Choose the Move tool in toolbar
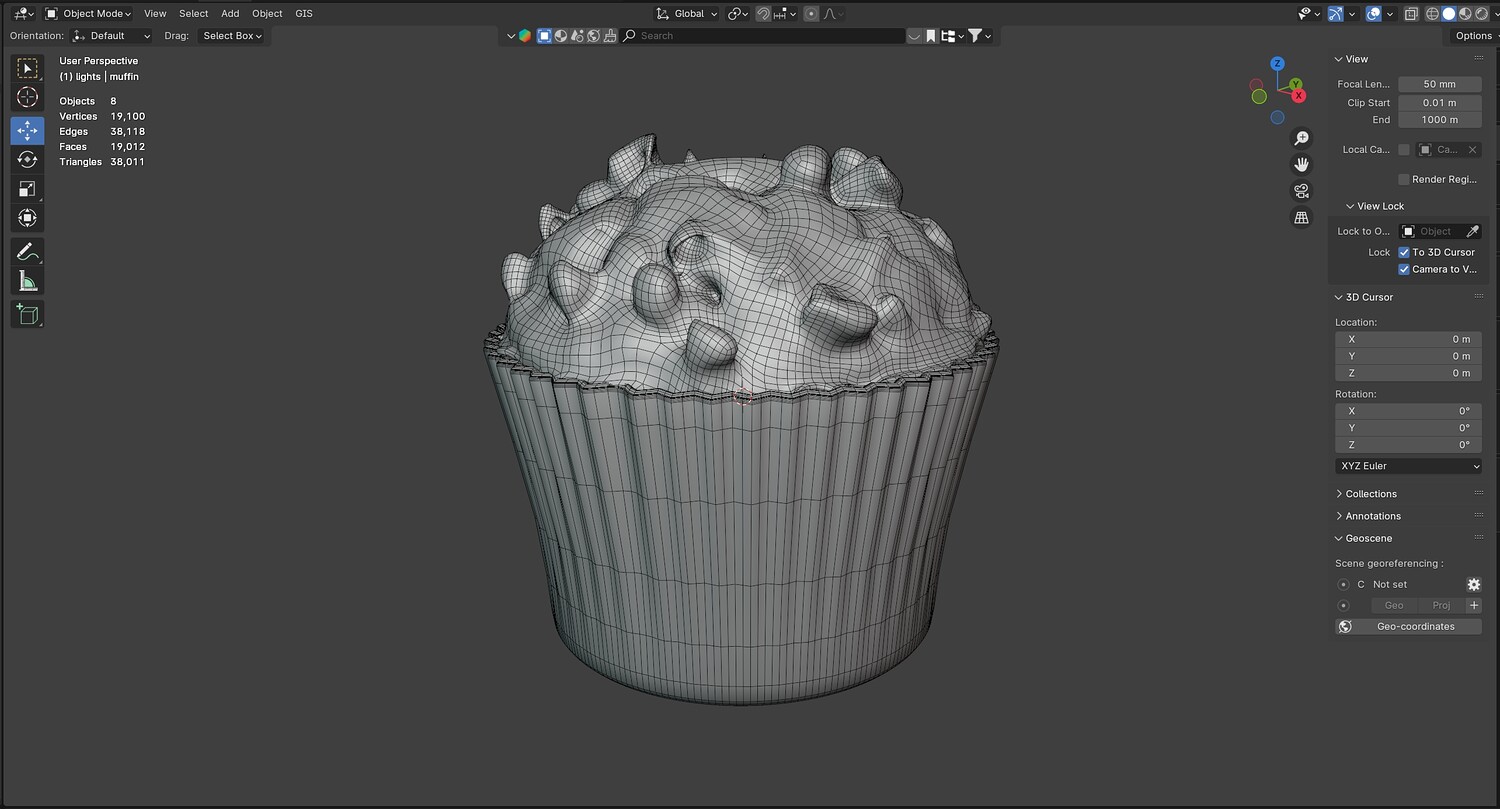Viewport: 1500px width, 809px height. [x=27, y=130]
